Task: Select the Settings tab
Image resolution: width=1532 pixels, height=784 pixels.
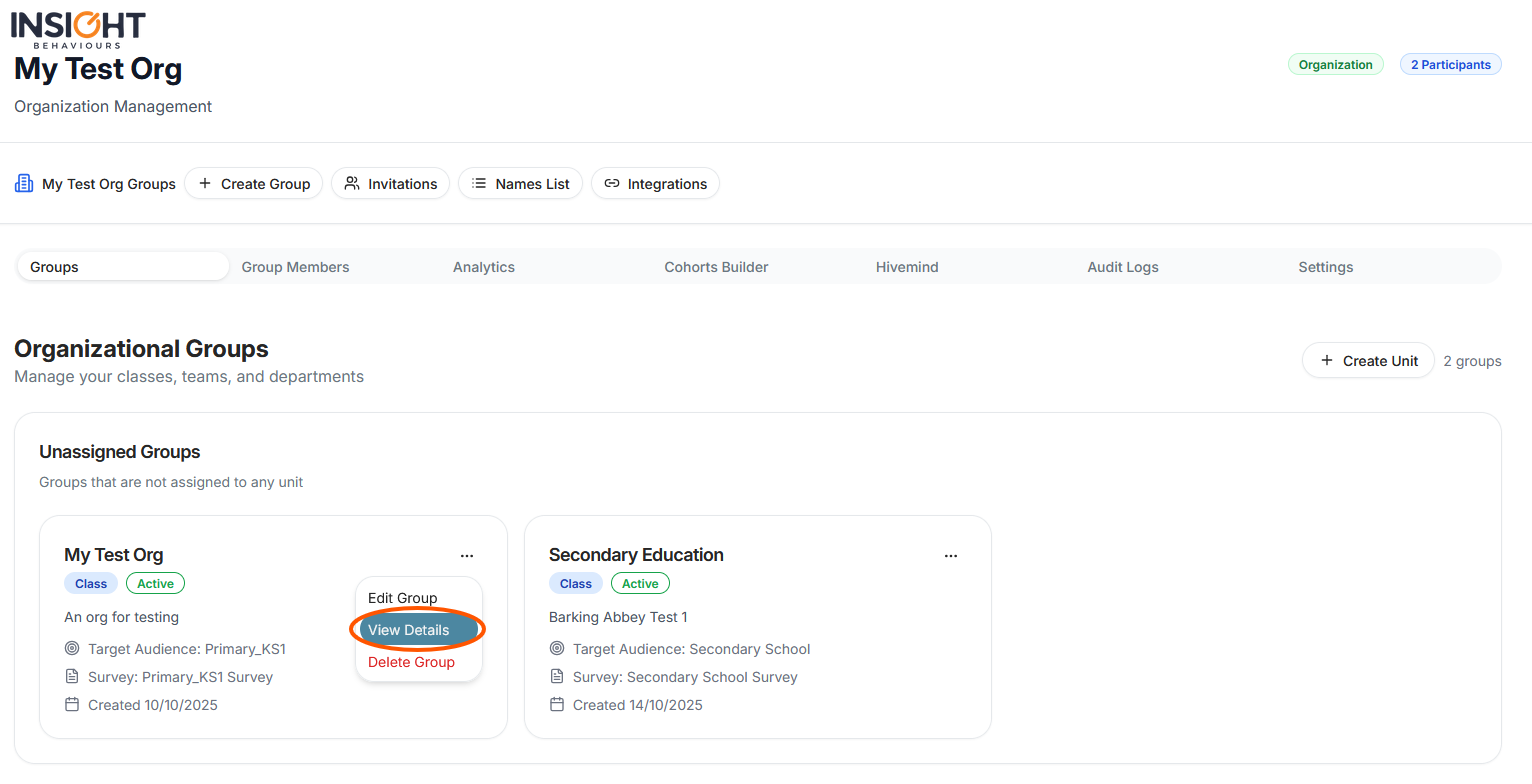Action: tap(1325, 267)
